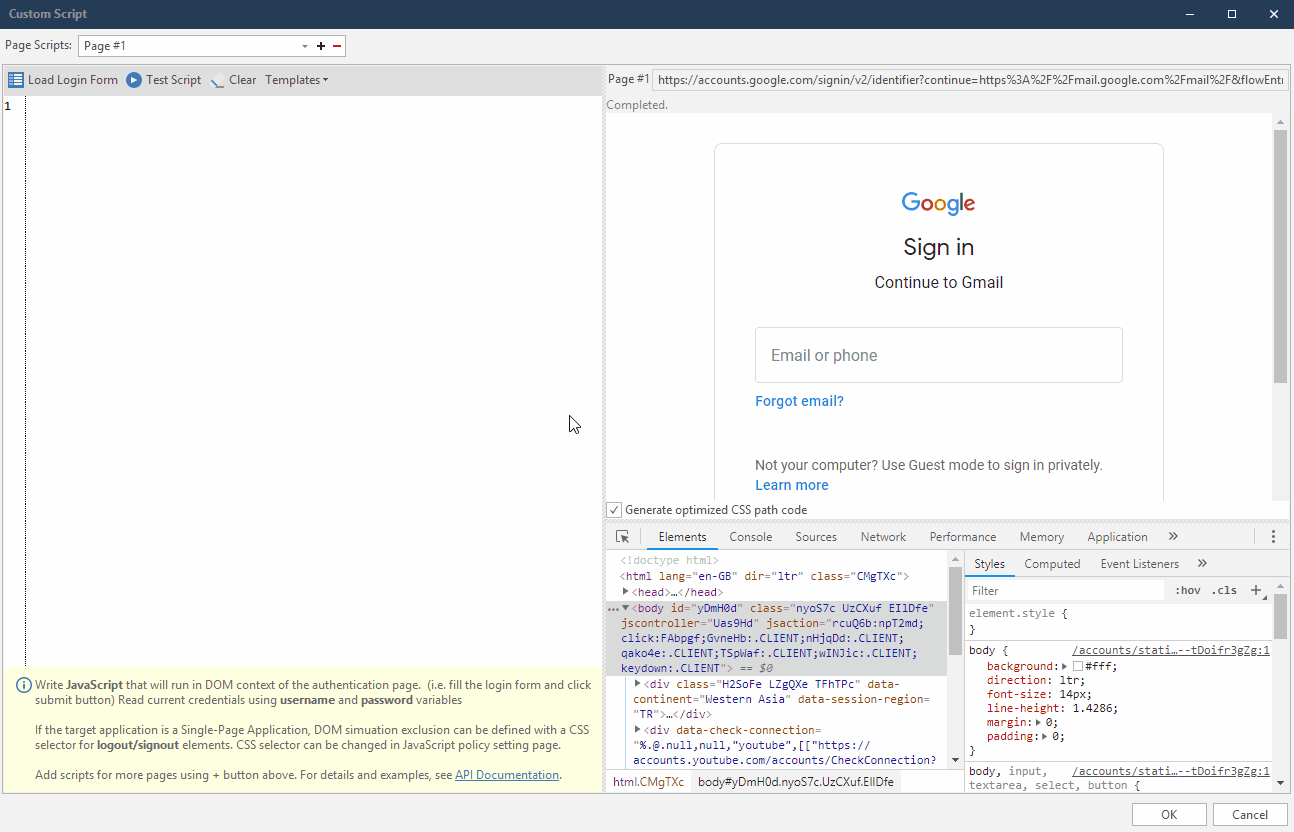This screenshot has width=1294, height=832.
Task: Click the Clear script icon
Action: point(217,80)
